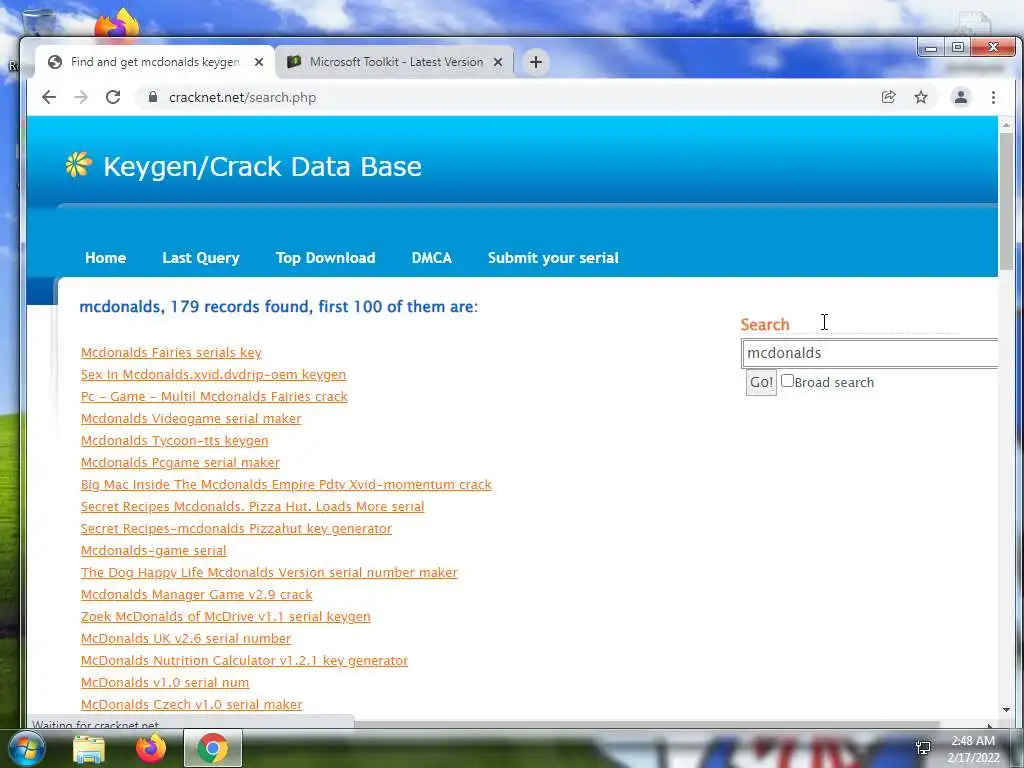This screenshot has height=768, width=1024.
Task: Click the vertical page scrollbar thumb
Action: [x=1006, y=200]
